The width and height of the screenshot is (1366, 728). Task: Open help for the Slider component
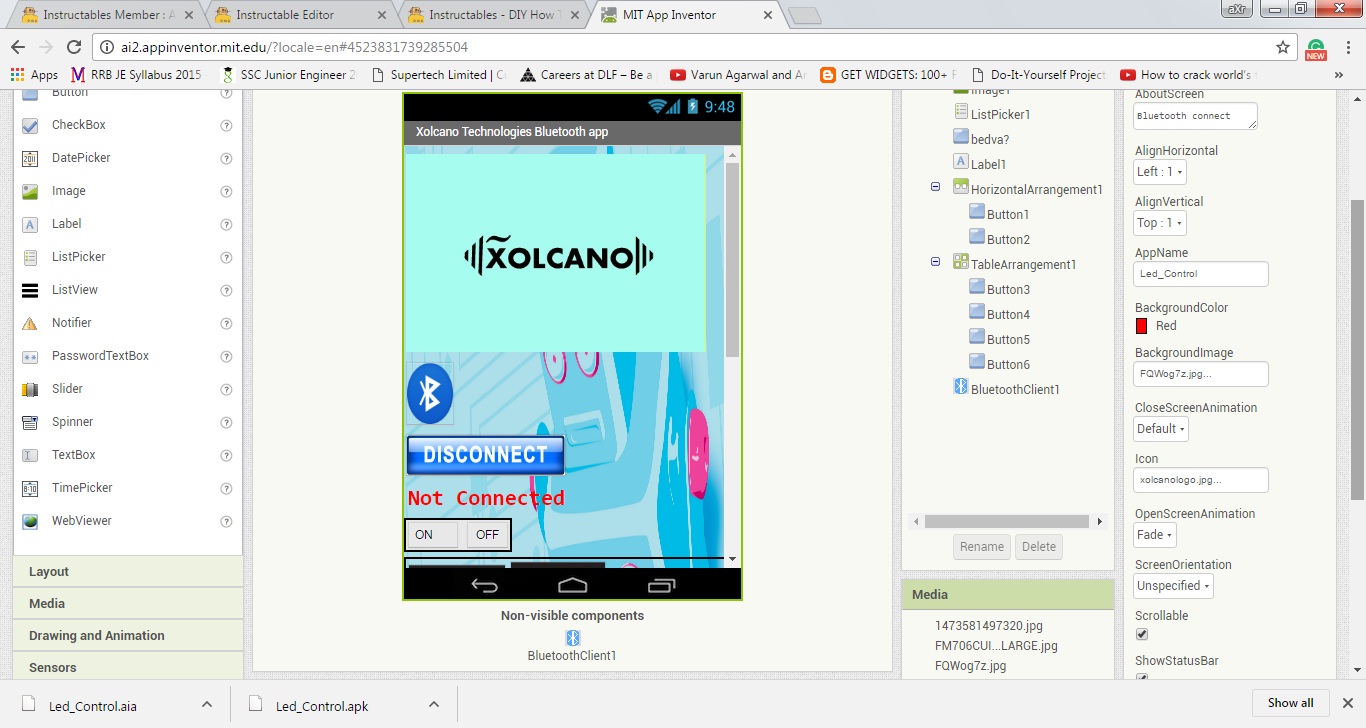[226, 389]
